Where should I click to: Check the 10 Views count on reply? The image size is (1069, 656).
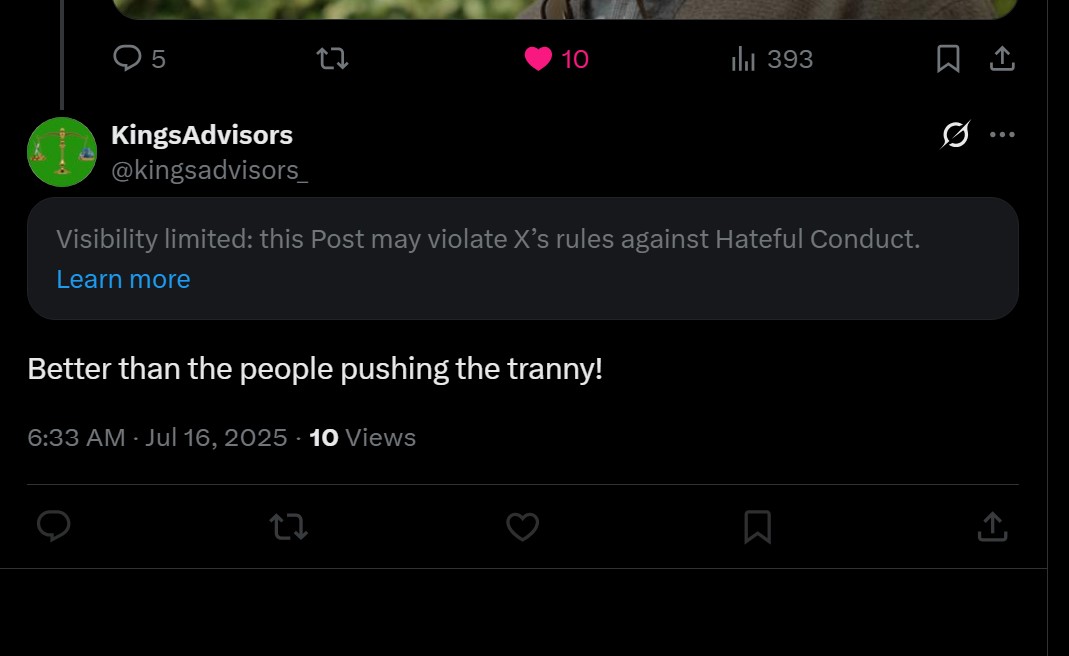363,438
